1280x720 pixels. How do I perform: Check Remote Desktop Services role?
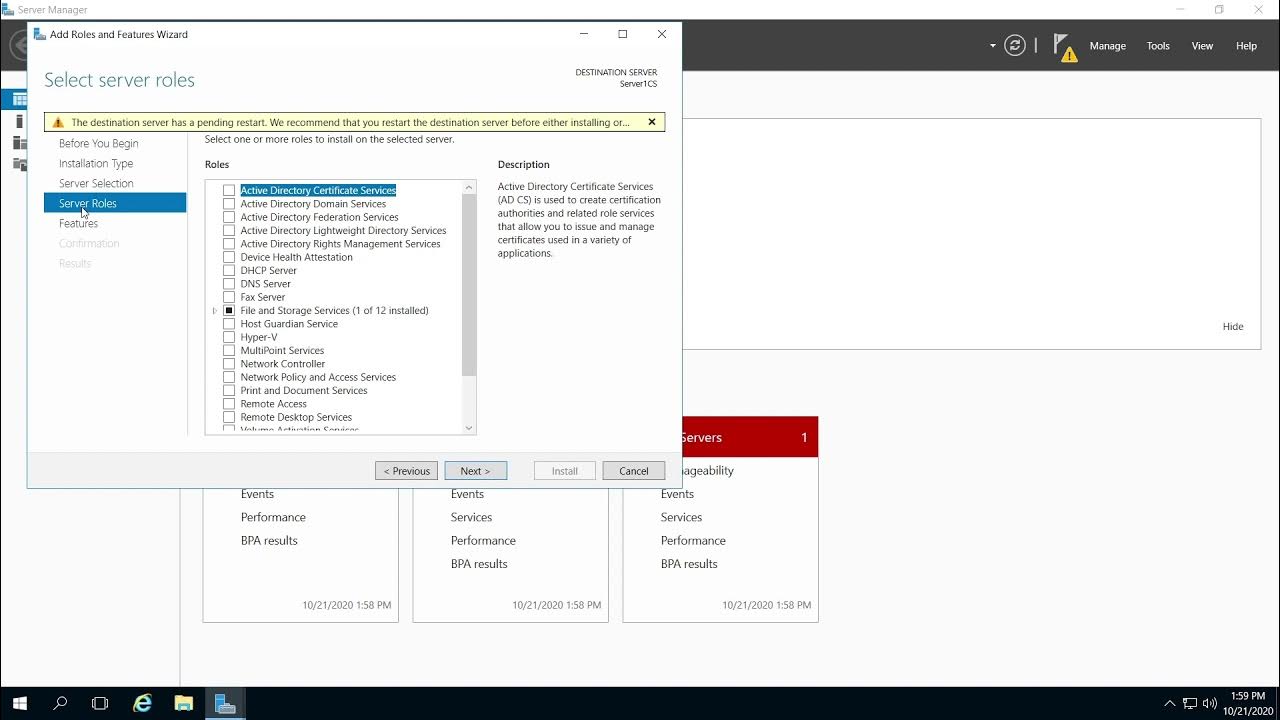tap(229, 417)
